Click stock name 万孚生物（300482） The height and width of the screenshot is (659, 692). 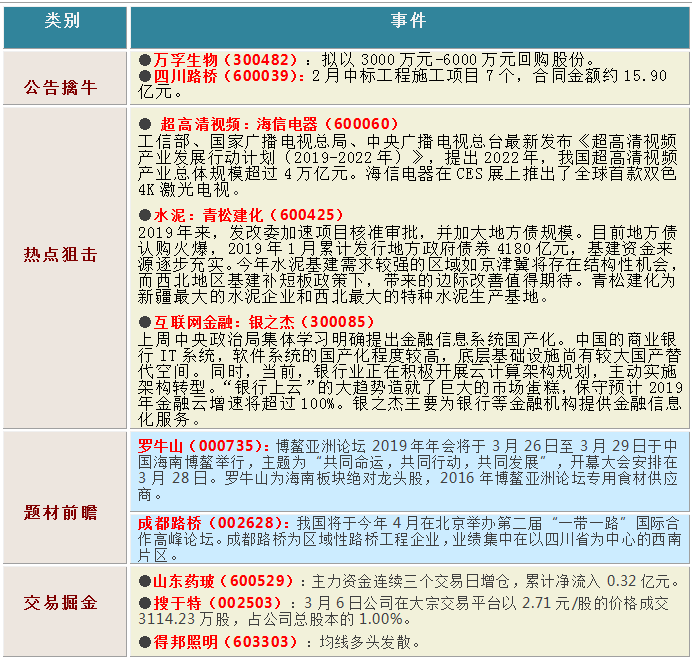225,60
